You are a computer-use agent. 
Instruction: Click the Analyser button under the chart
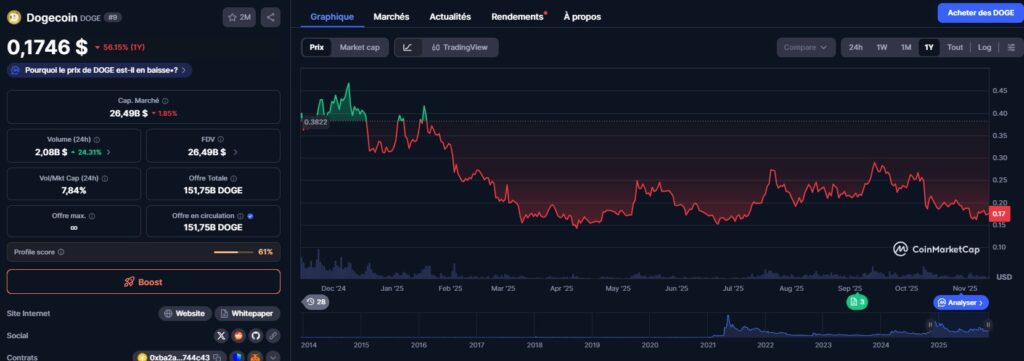pos(961,302)
